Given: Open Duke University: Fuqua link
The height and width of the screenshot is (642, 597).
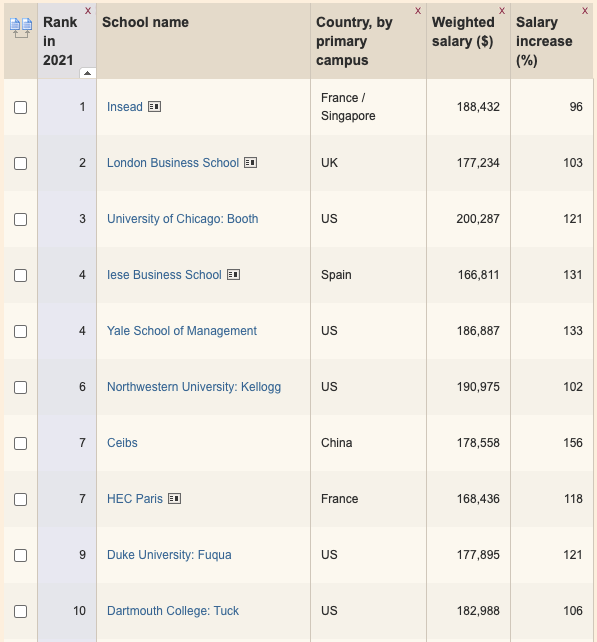Looking at the screenshot, I should [169, 555].
